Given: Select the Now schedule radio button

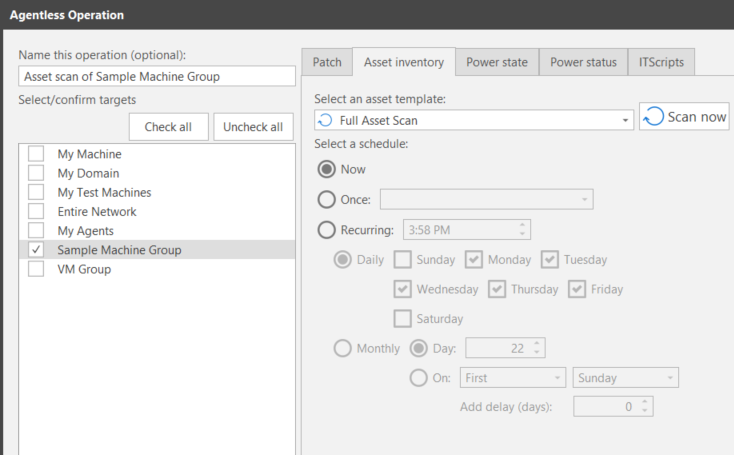Looking at the screenshot, I should (x=325, y=169).
